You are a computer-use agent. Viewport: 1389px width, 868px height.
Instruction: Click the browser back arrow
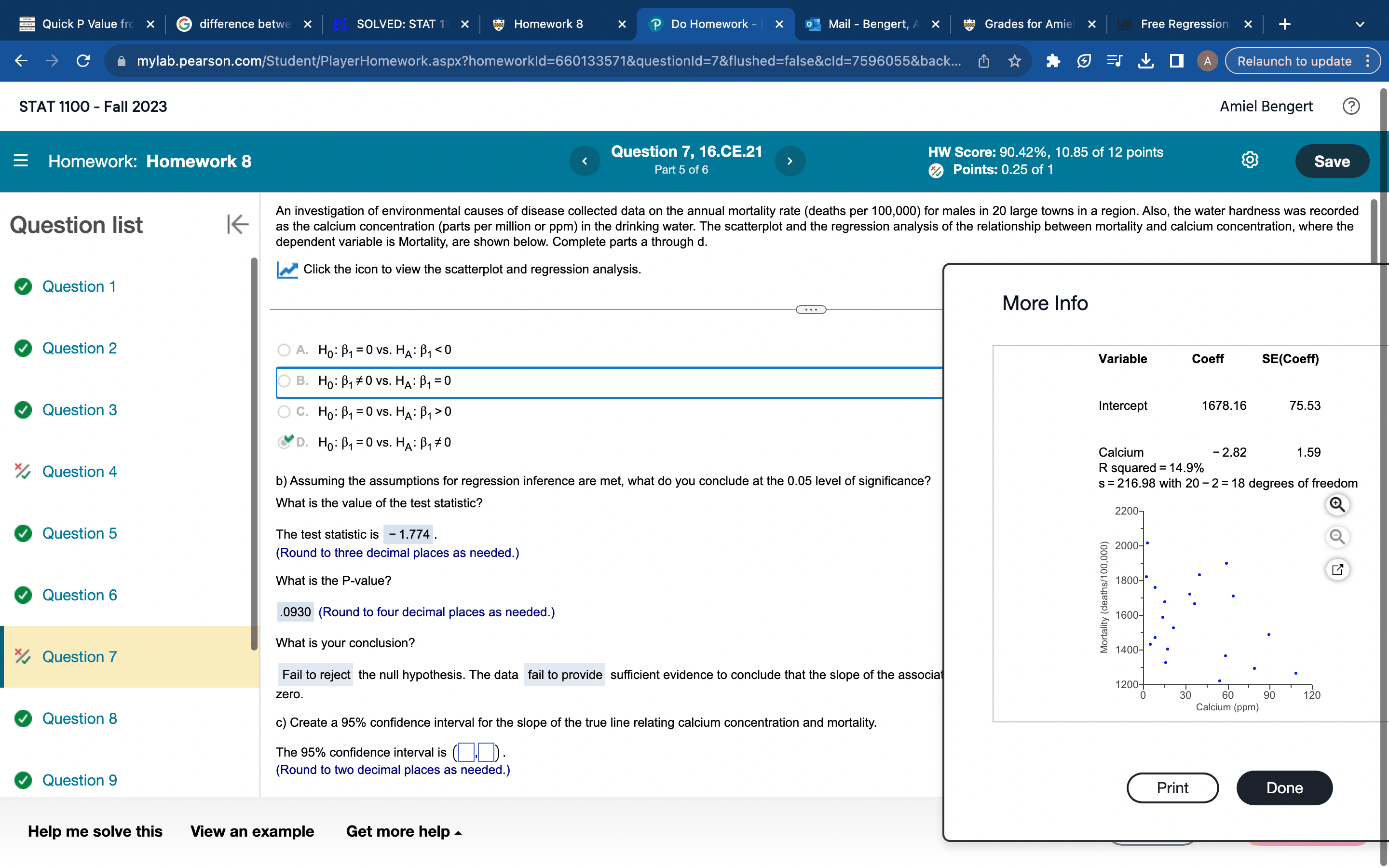point(21,61)
